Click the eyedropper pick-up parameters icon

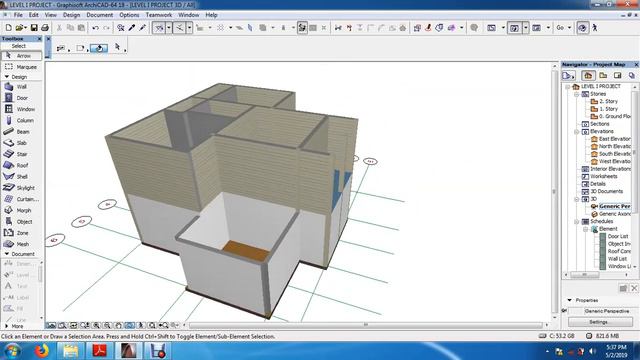pos(131,28)
